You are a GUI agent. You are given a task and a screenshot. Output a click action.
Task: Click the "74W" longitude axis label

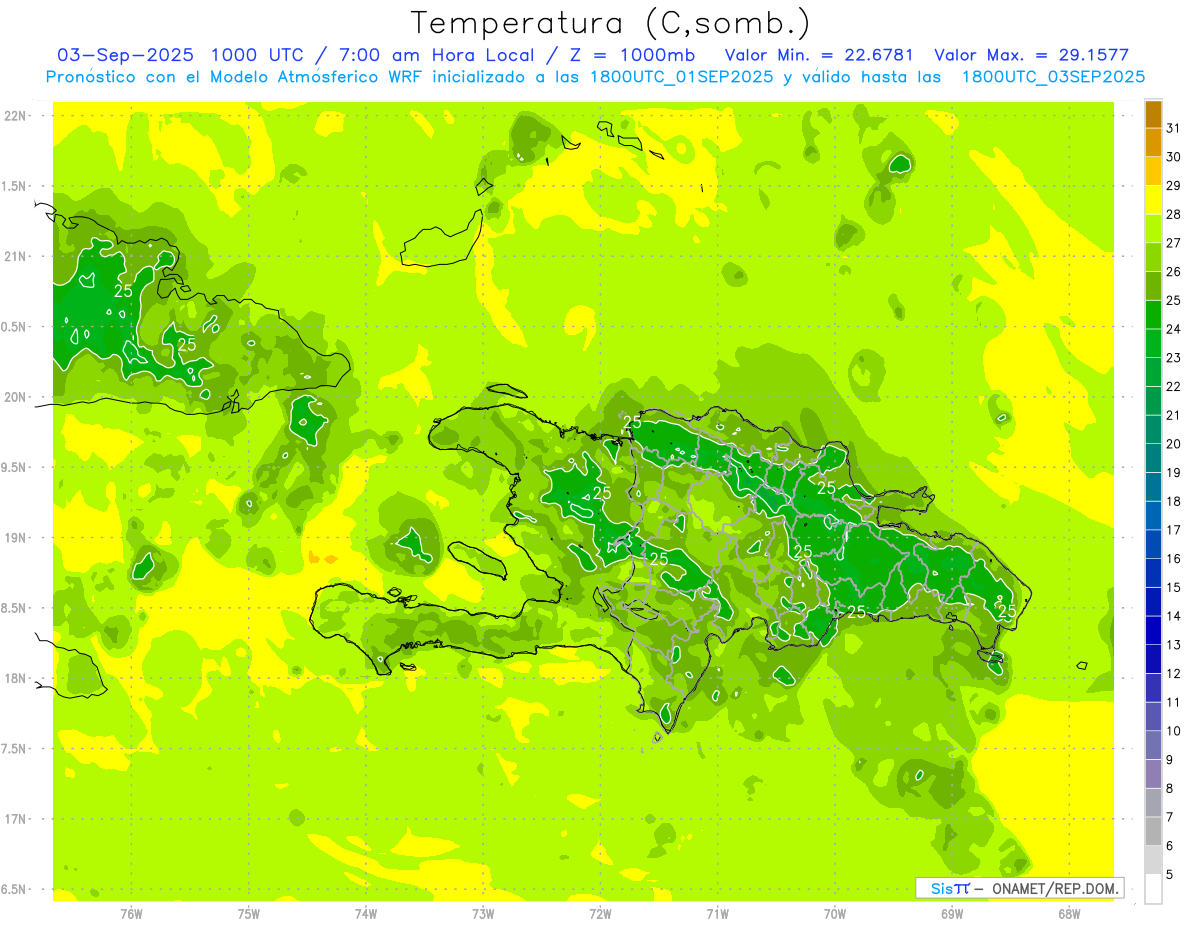click(x=366, y=914)
